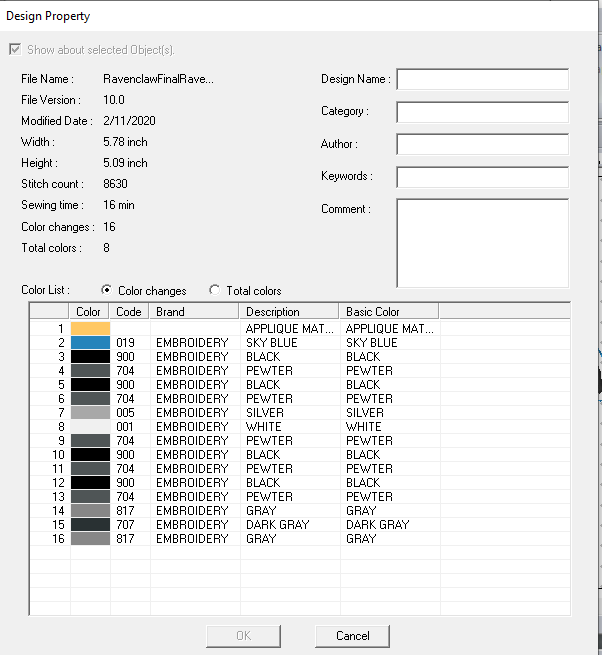Click into the Author field
This screenshot has height=655, width=602.
point(482,144)
